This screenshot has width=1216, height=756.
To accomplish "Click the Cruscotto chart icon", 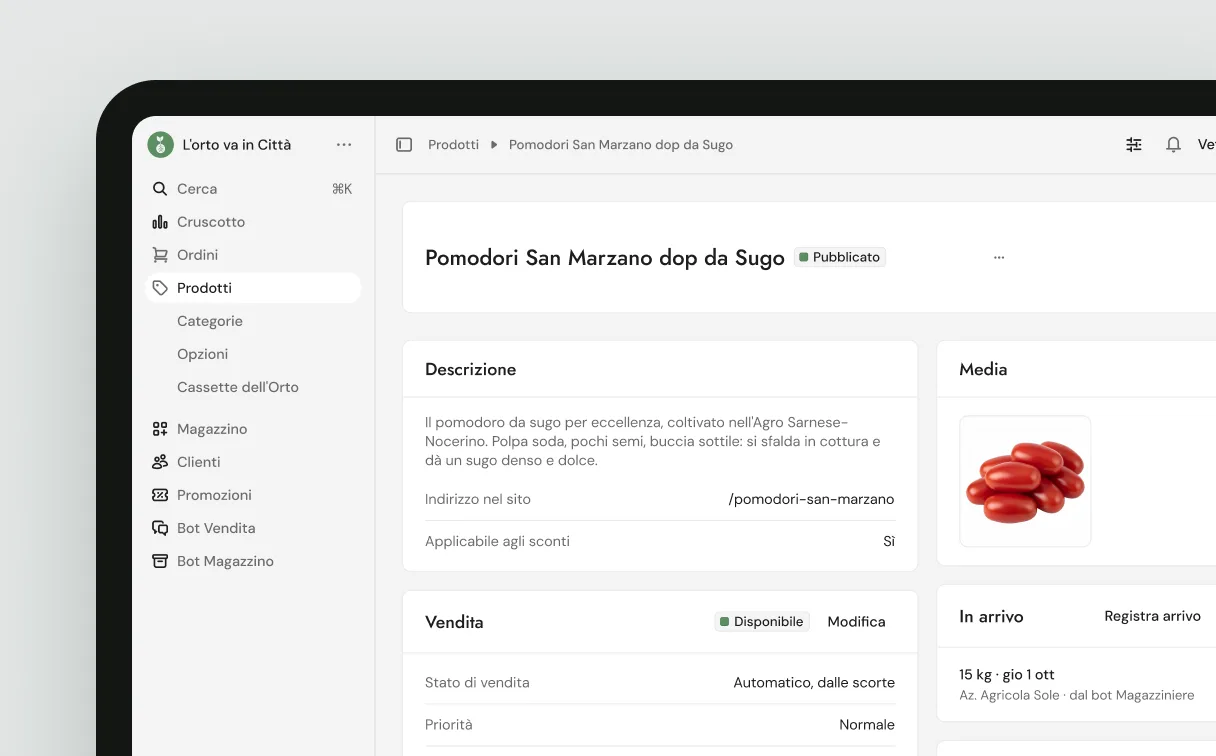I will point(160,222).
